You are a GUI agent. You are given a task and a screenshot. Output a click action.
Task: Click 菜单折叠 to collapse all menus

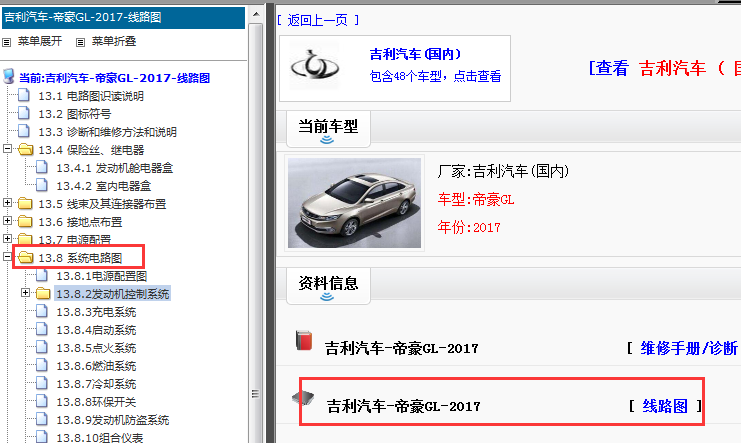(114, 42)
